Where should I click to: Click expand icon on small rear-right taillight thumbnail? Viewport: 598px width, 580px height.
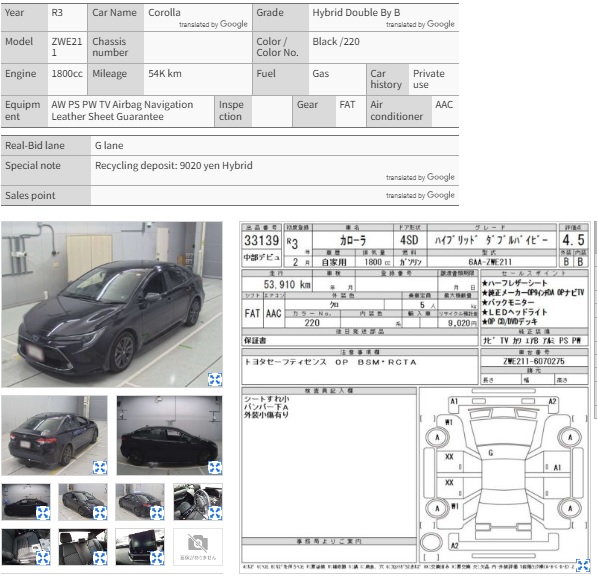(x=157, y=513)
